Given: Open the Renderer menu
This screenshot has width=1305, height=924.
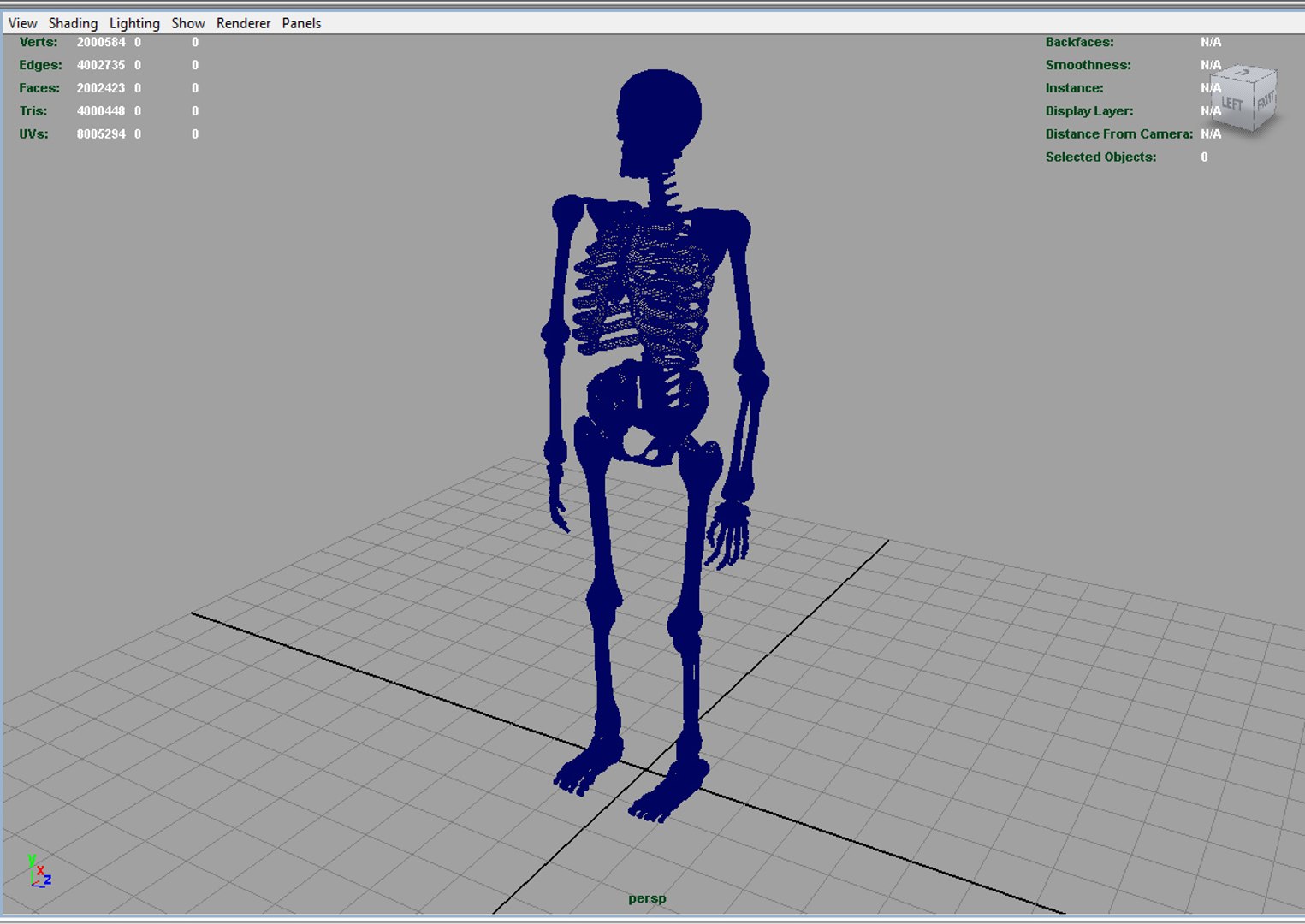Looking at the screenshot, I should point(243,23).
